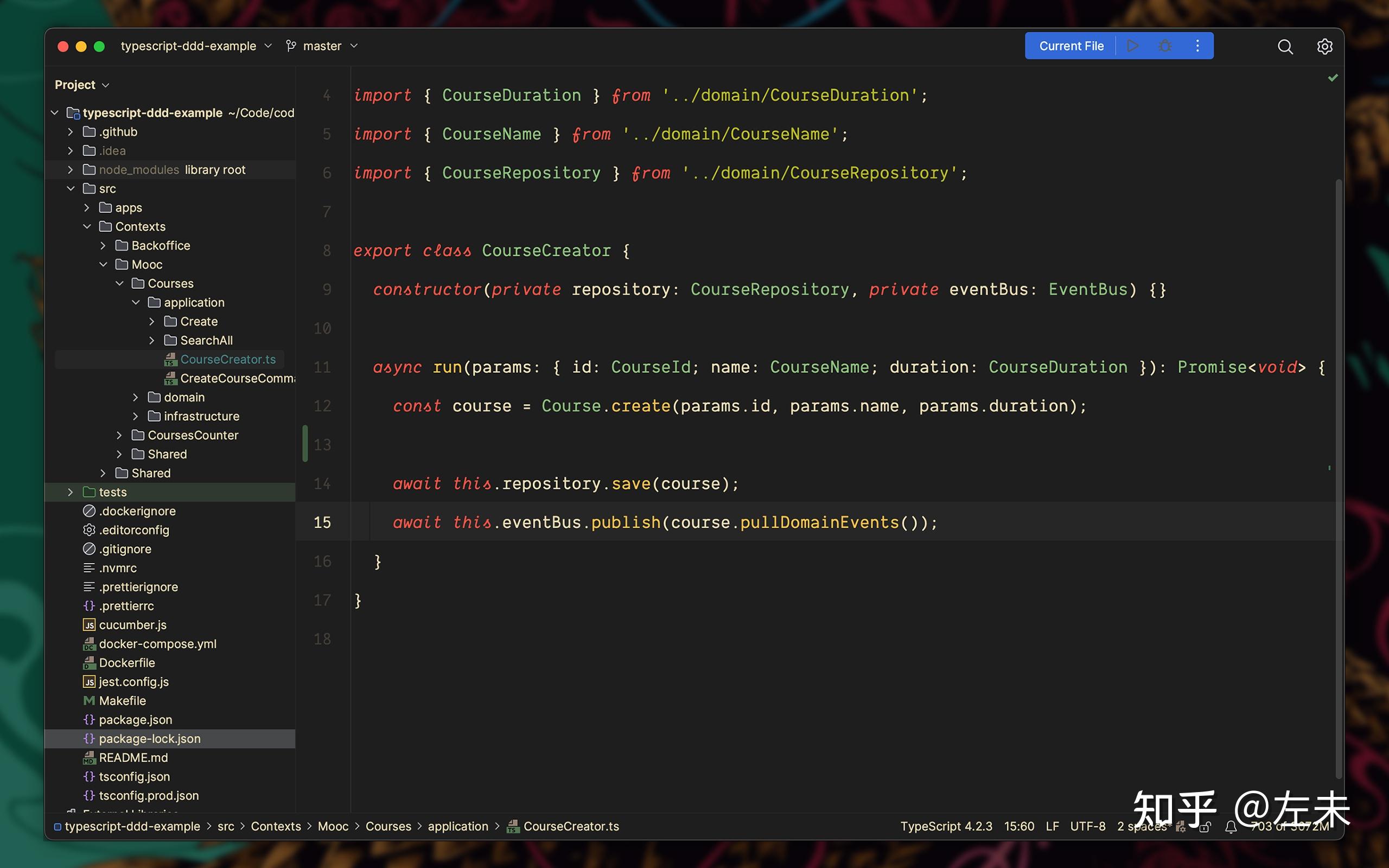
Task: Expand the tests folder
Action: [x=71, y=492]
